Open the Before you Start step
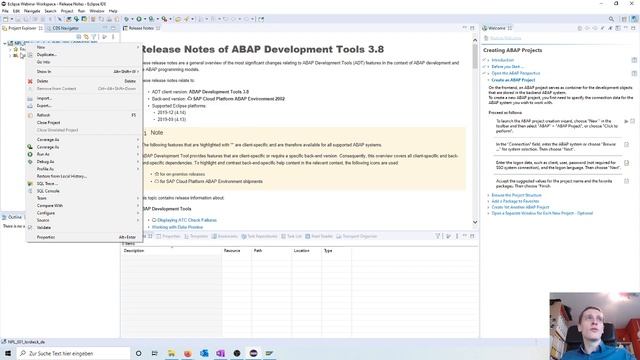 pos(507,67)
